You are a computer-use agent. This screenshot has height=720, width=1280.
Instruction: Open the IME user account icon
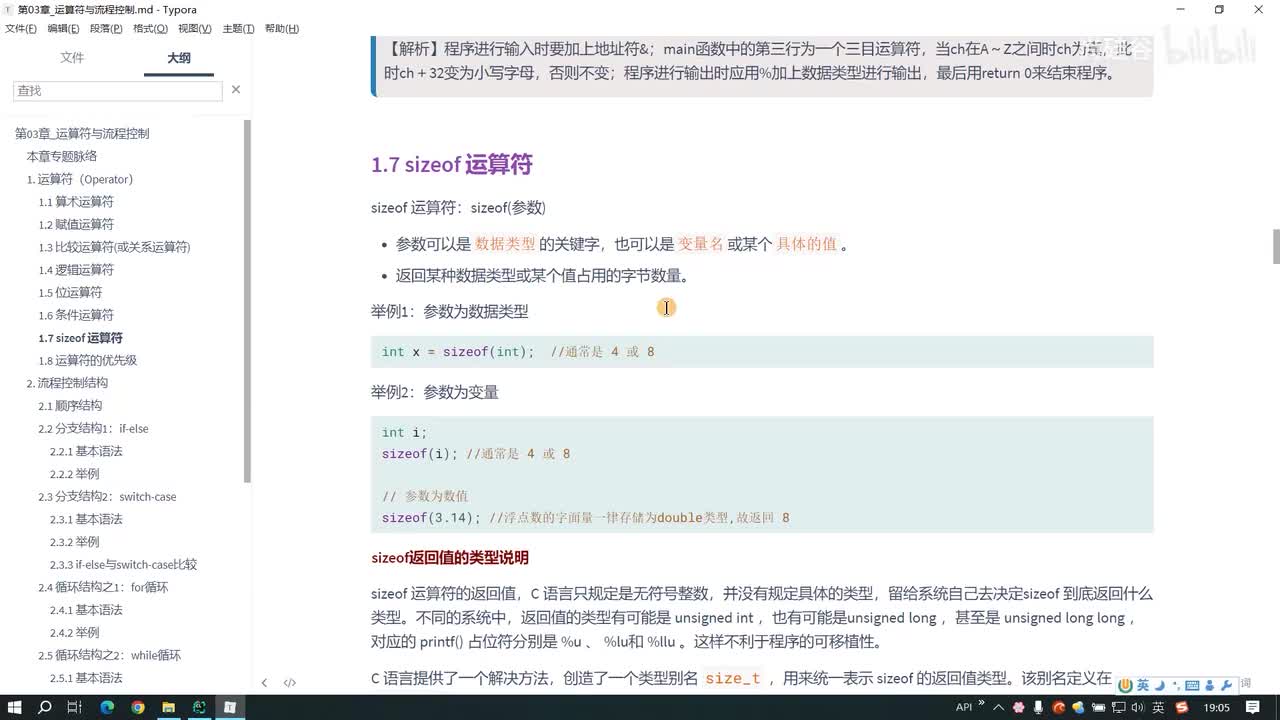point(1210,685)
